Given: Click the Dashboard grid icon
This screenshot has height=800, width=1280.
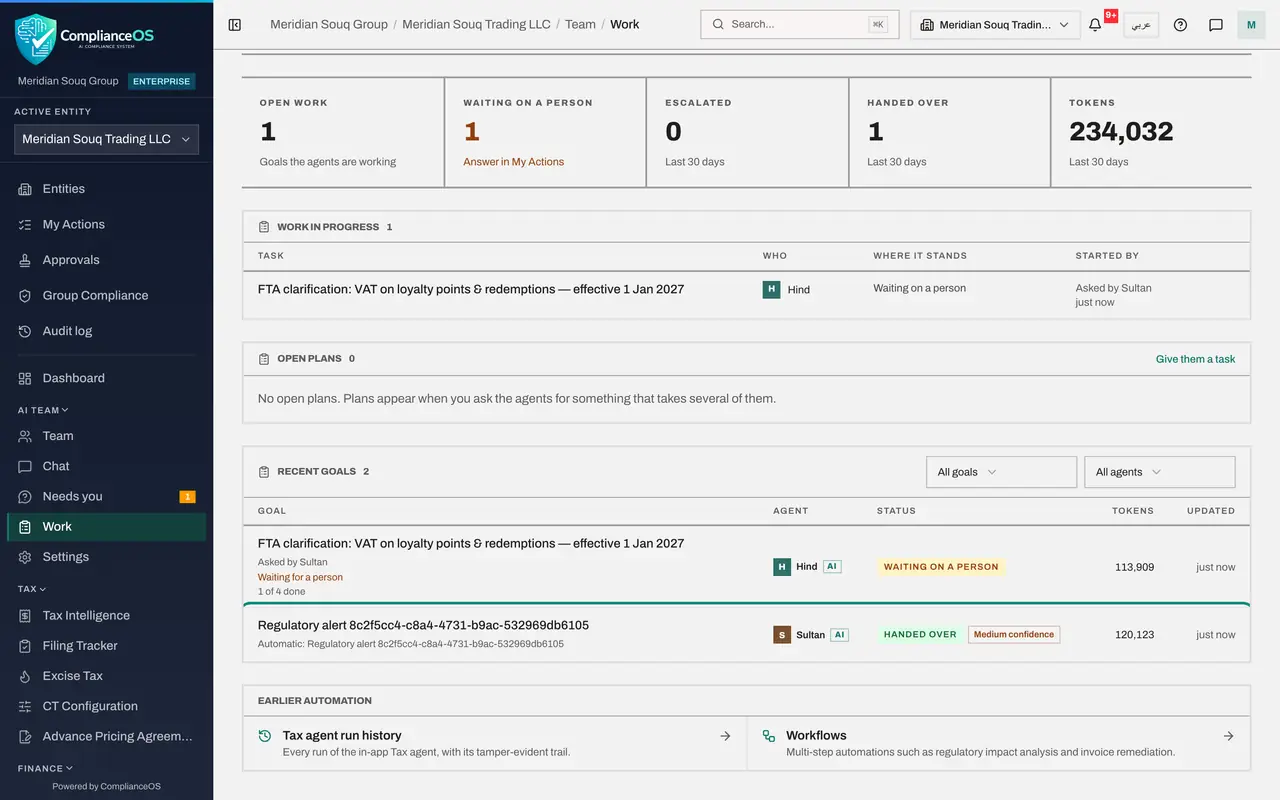Looking at the screenshot, I should [x=25, y=378].
